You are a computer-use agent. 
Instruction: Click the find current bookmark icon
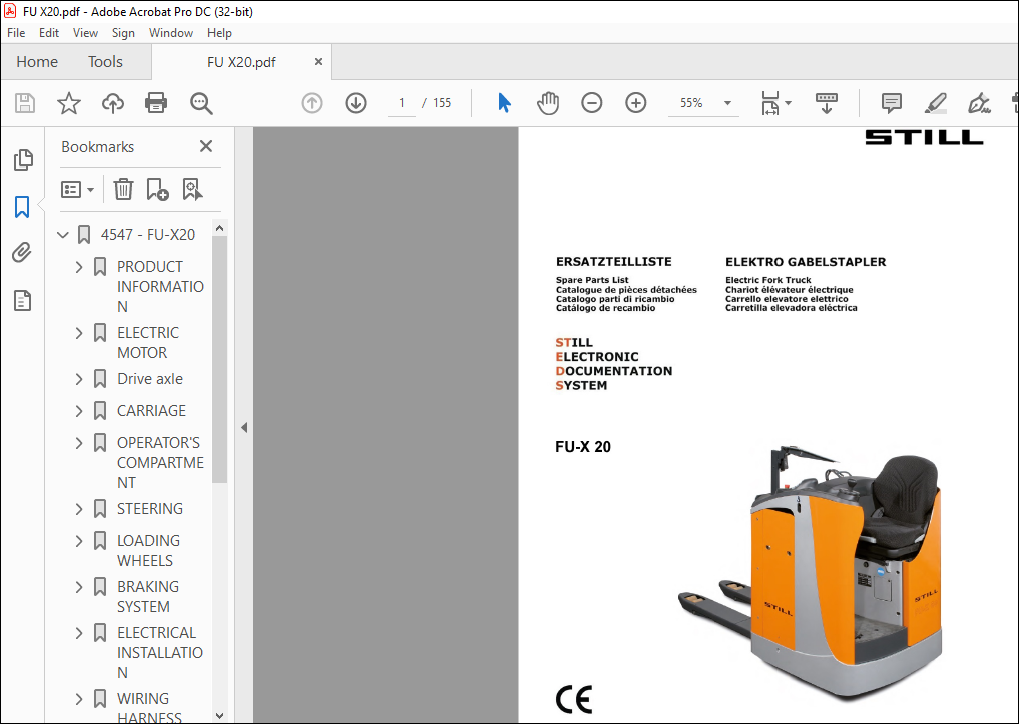pos(192,190)
